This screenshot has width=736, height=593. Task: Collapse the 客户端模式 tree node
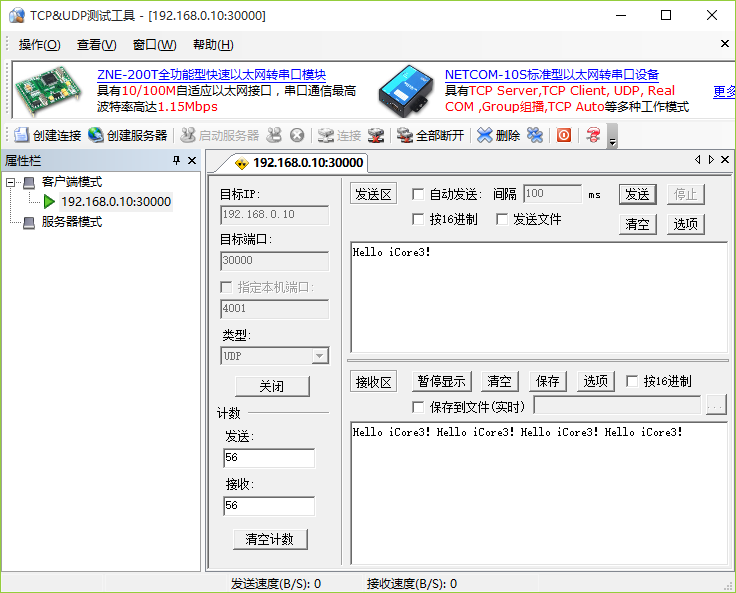tap(11, 182)
